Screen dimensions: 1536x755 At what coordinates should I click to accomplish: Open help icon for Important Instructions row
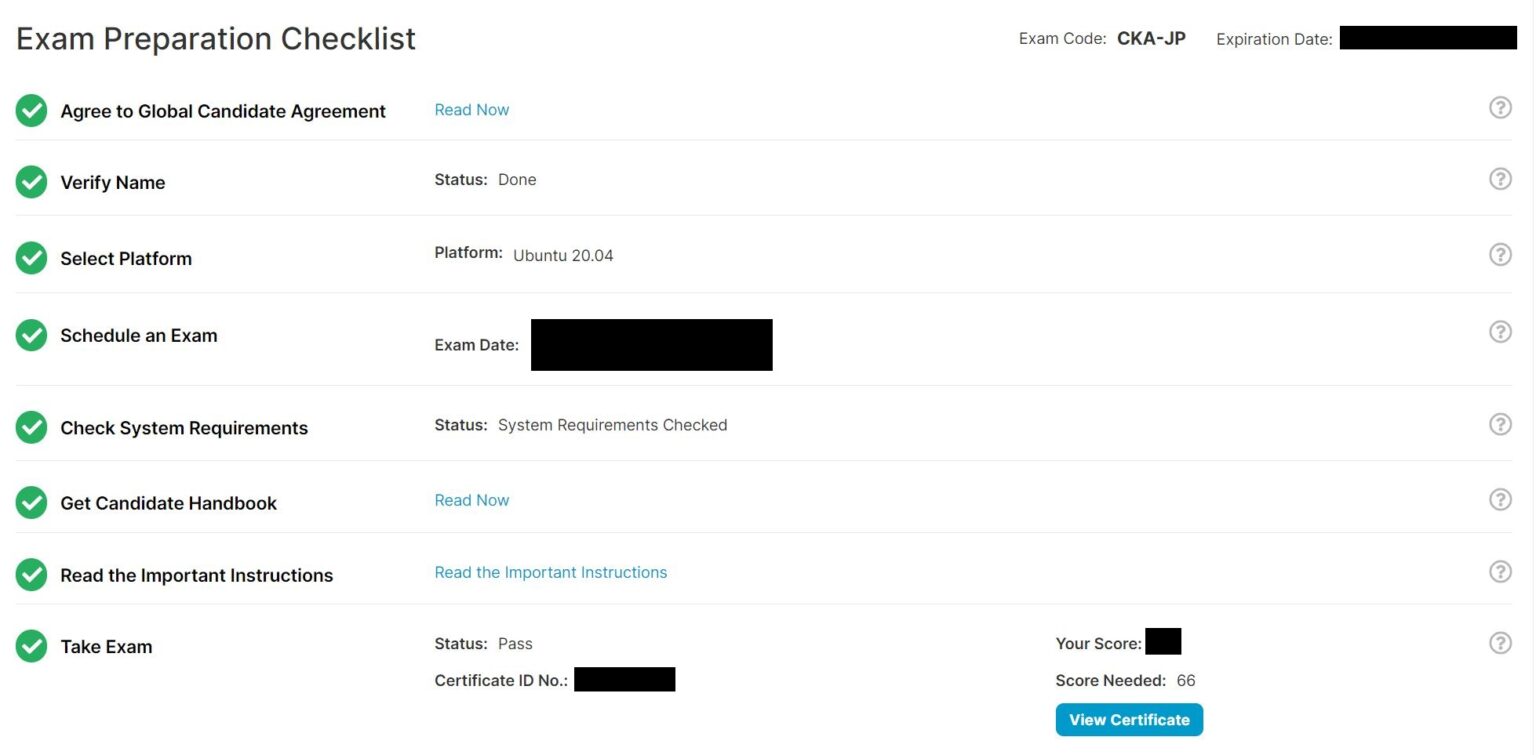[1500, 571]
